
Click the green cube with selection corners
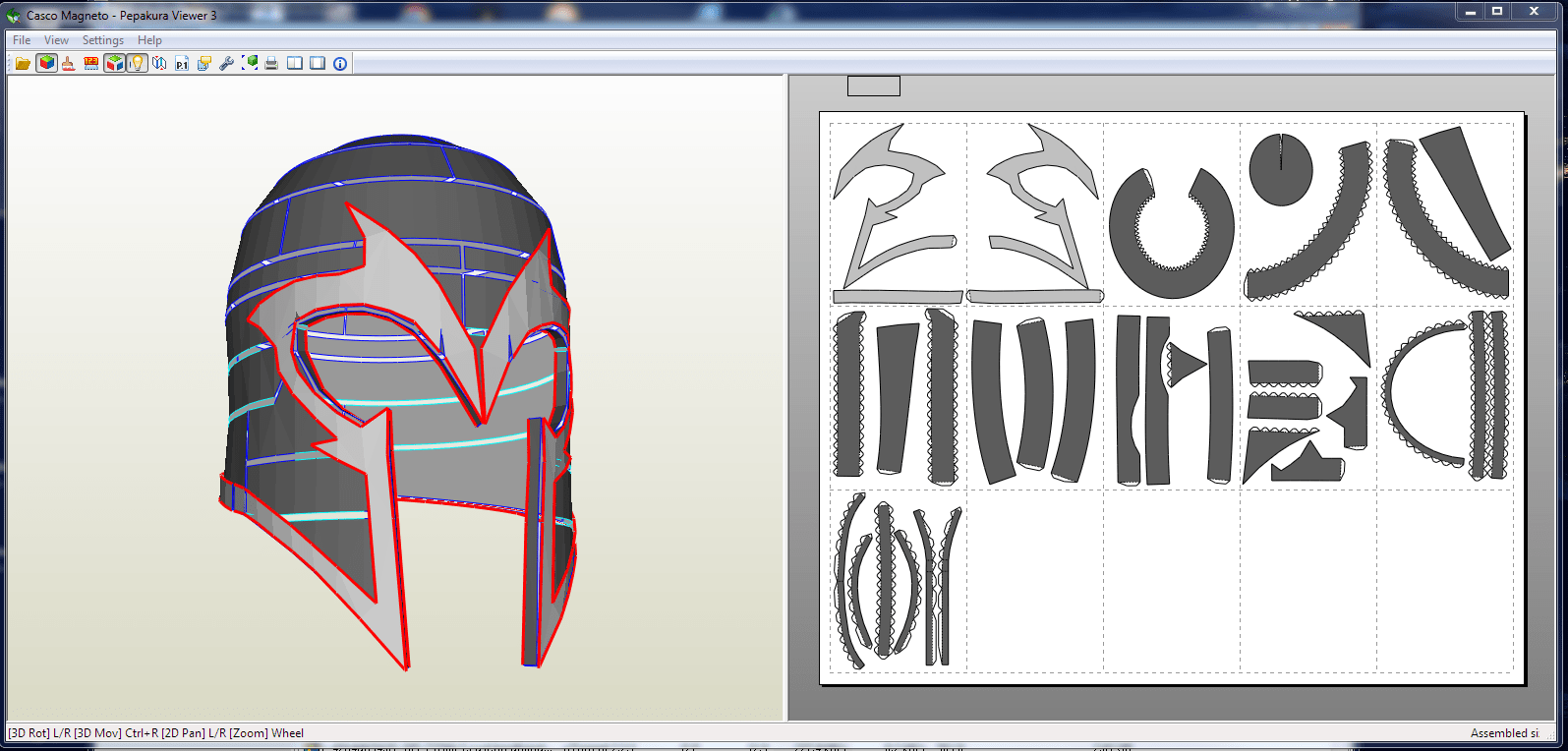click(250, 64)
